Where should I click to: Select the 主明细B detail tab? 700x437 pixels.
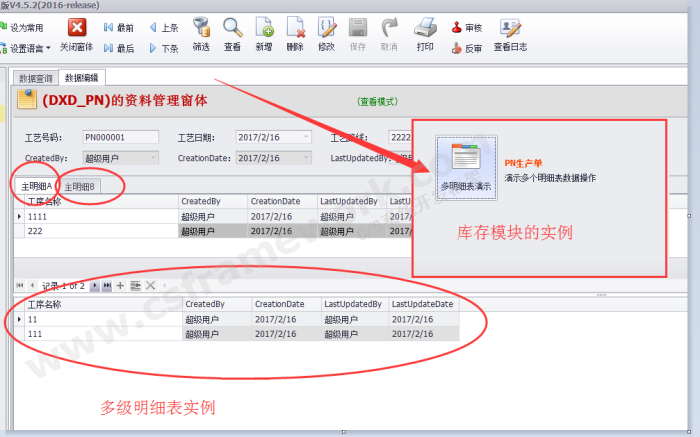tap(80, 187)
